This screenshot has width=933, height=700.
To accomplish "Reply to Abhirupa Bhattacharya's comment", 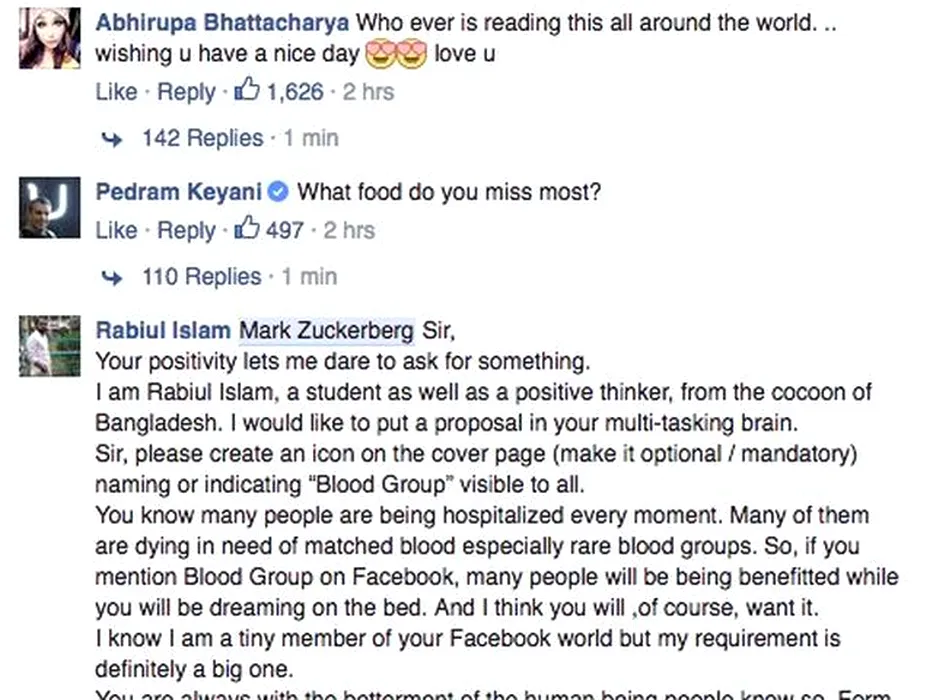I will click(x=186, y=92).
